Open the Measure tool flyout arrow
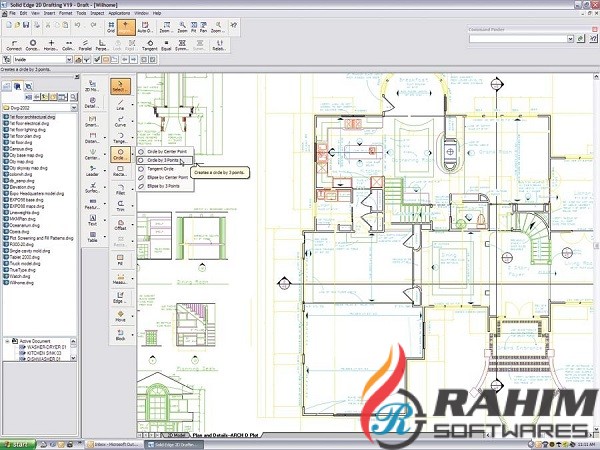 tap(132, 278)
